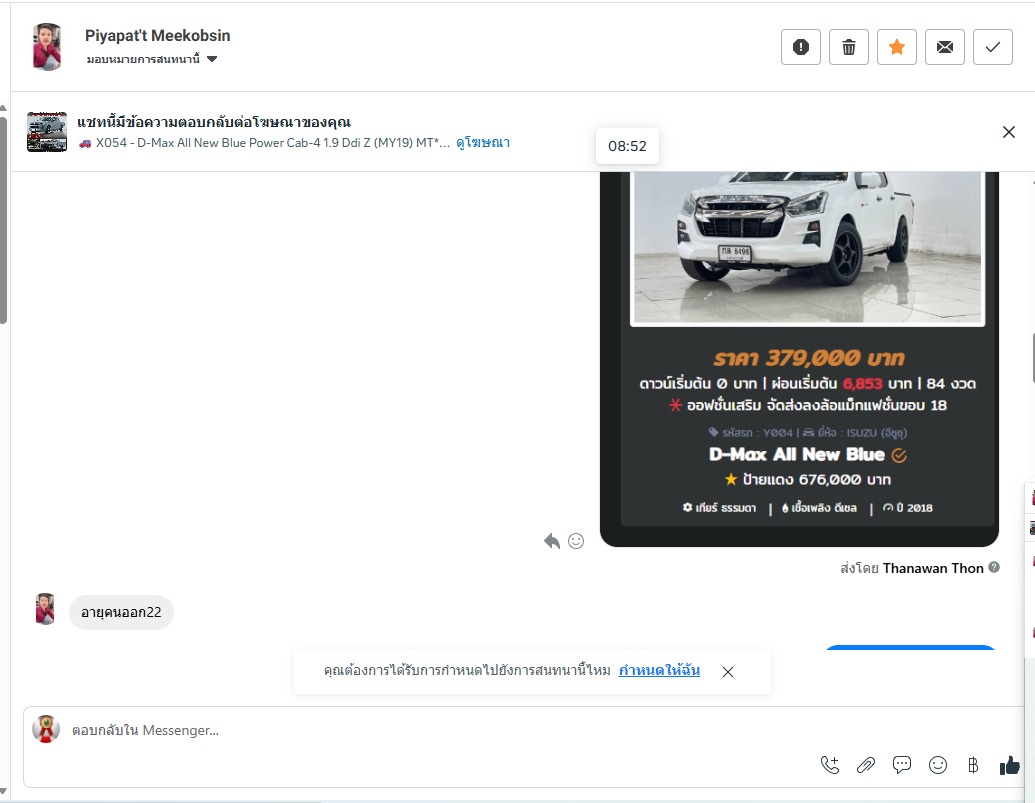Open sender avatar beside อายุคนออก22 message
The height and width of the screenshot is (803, 1035).
[x=45, y=608]
